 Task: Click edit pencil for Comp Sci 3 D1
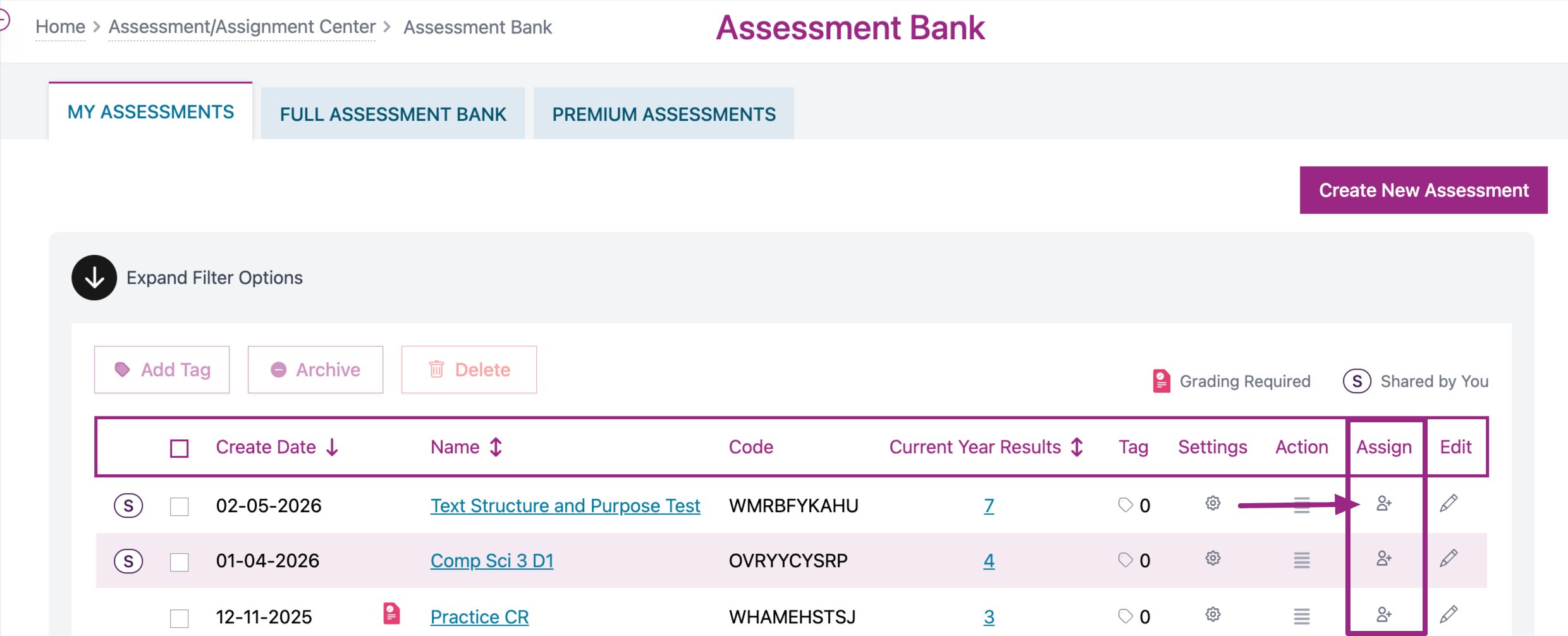pos(1449,559)
